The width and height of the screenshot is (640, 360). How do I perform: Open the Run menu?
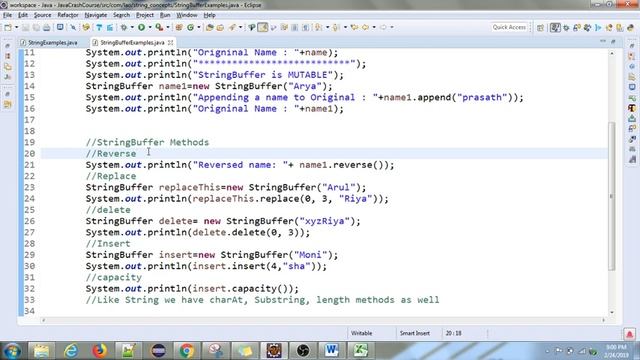[165, 15]
